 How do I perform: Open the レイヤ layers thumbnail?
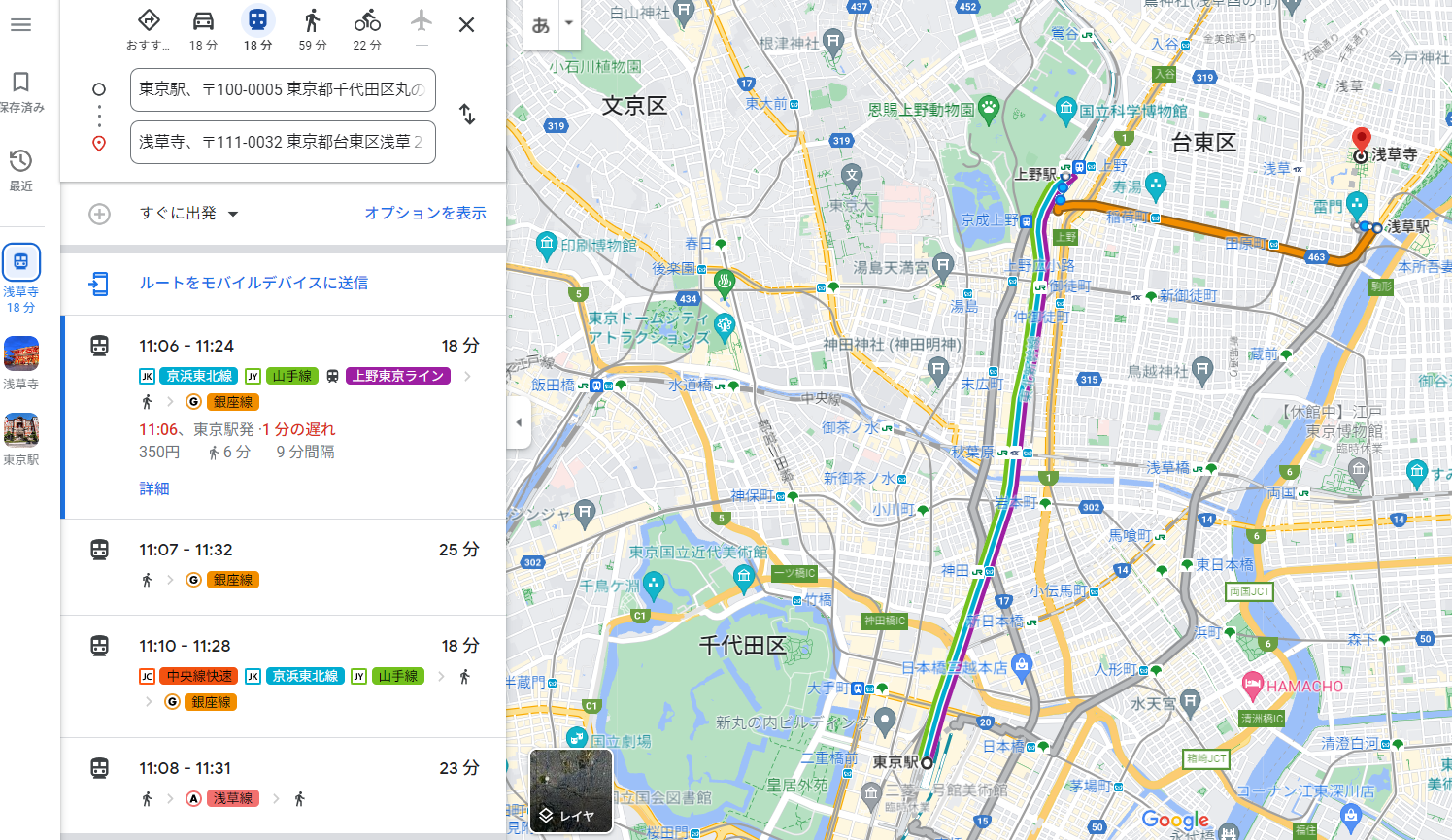coord(571,791)
